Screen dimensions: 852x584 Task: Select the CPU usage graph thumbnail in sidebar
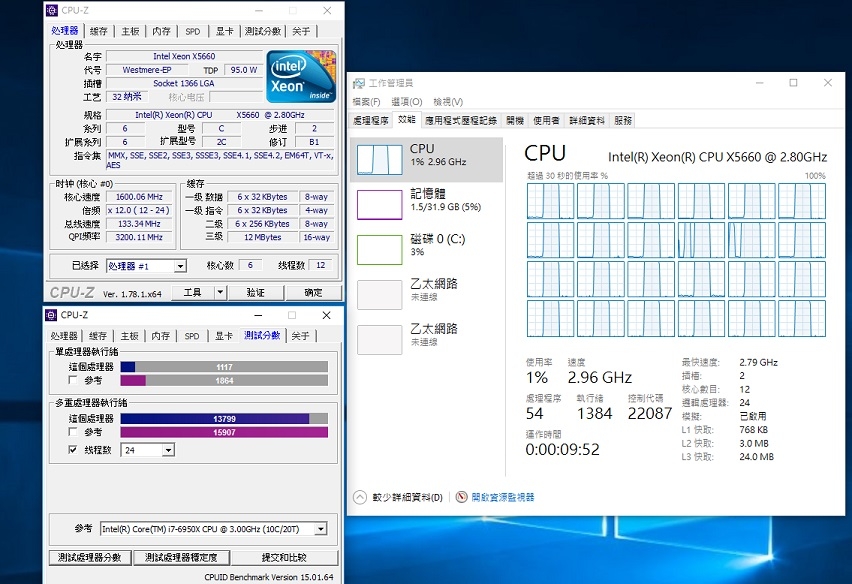click(379, 159)
